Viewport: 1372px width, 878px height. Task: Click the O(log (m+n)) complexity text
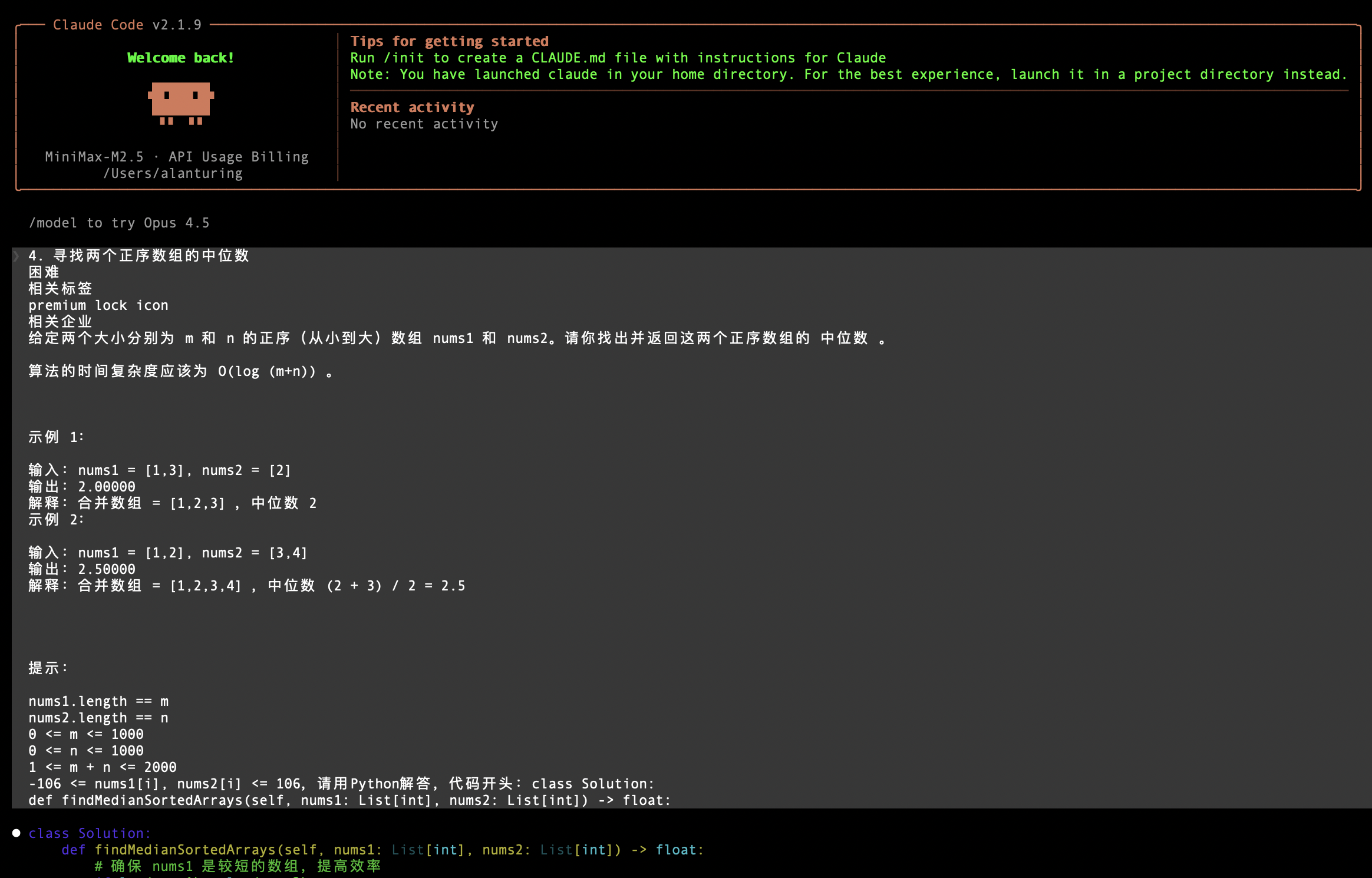click(x=267, y=371)
